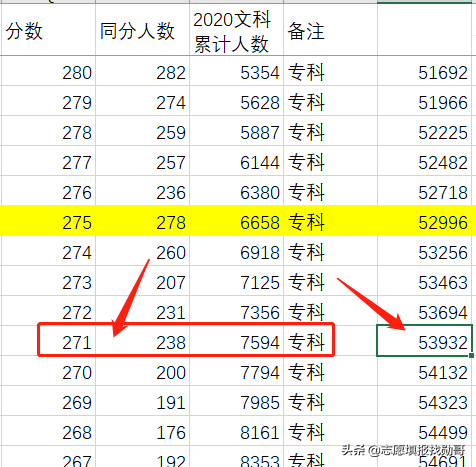Click same-score count cell 238
The height and width of the screenshot is (467, 476).
pyautogui.click(x=142, y=340)
